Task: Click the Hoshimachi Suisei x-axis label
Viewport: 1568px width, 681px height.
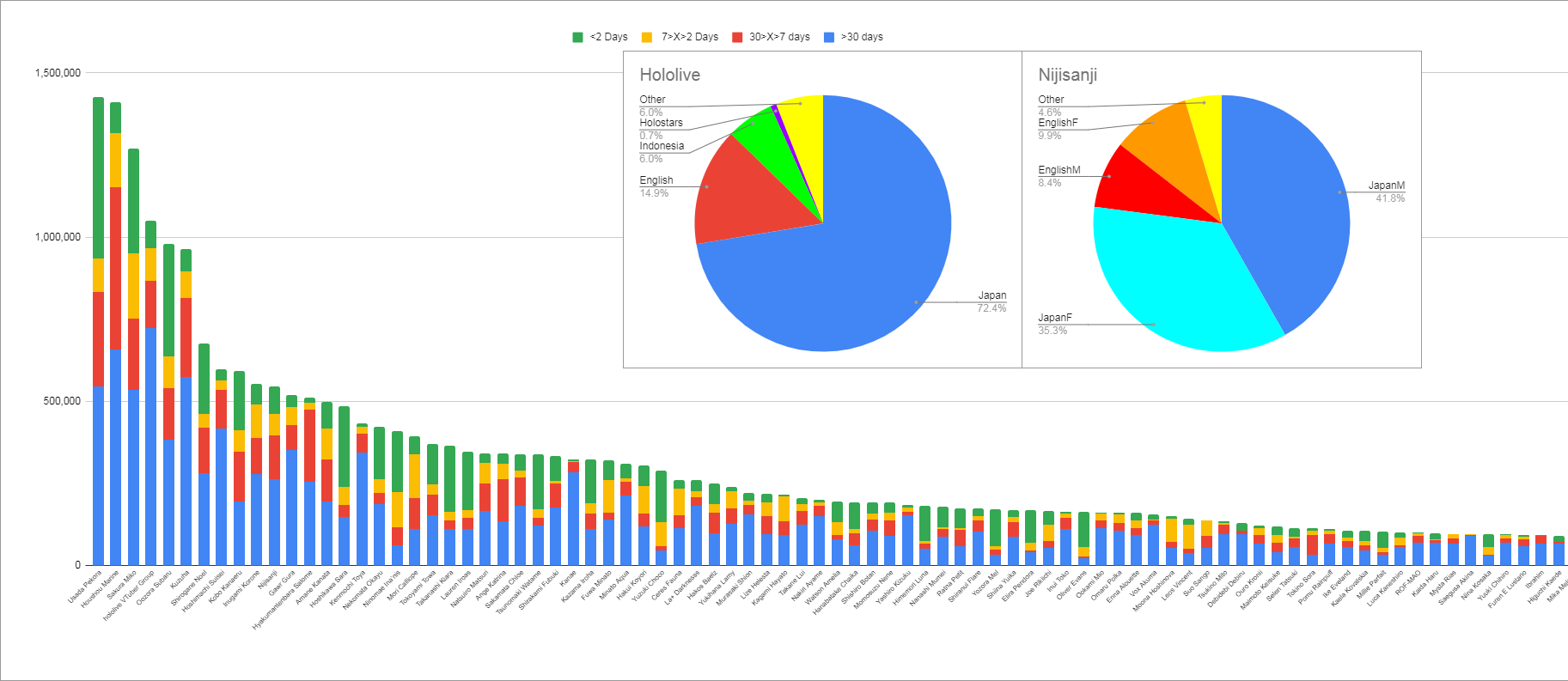Action: click(204, 591)
